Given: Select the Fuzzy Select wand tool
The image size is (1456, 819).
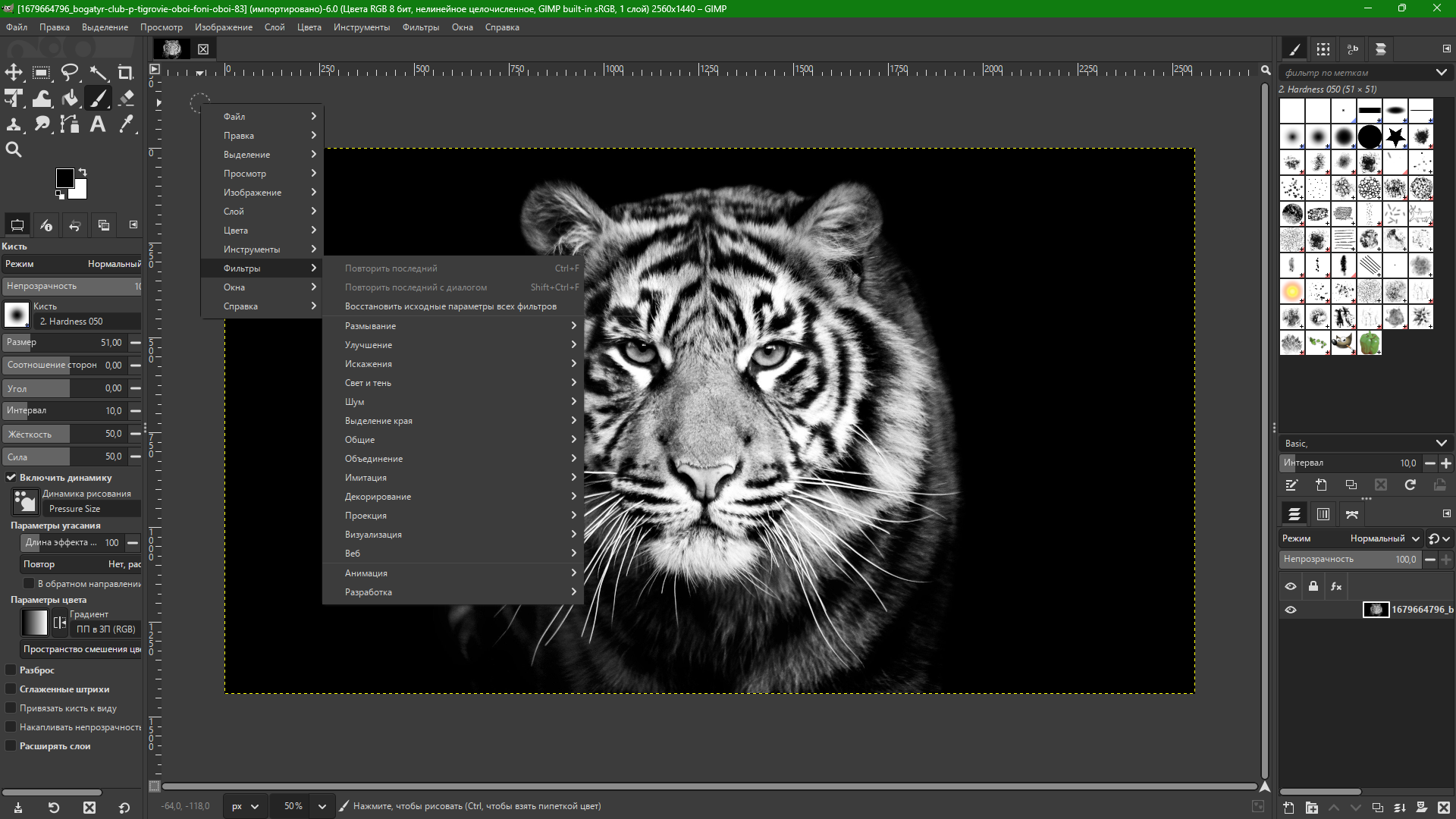Looking at the screenshot, I should [98, 73].
